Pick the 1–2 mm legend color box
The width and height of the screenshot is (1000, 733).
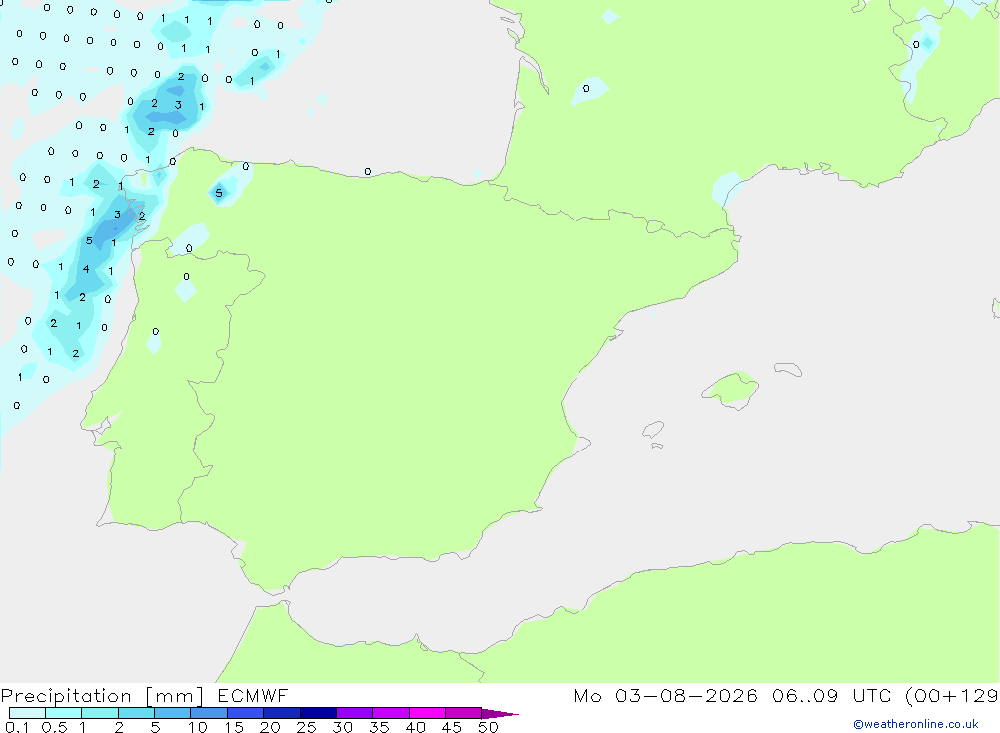(x=99, y=713)
